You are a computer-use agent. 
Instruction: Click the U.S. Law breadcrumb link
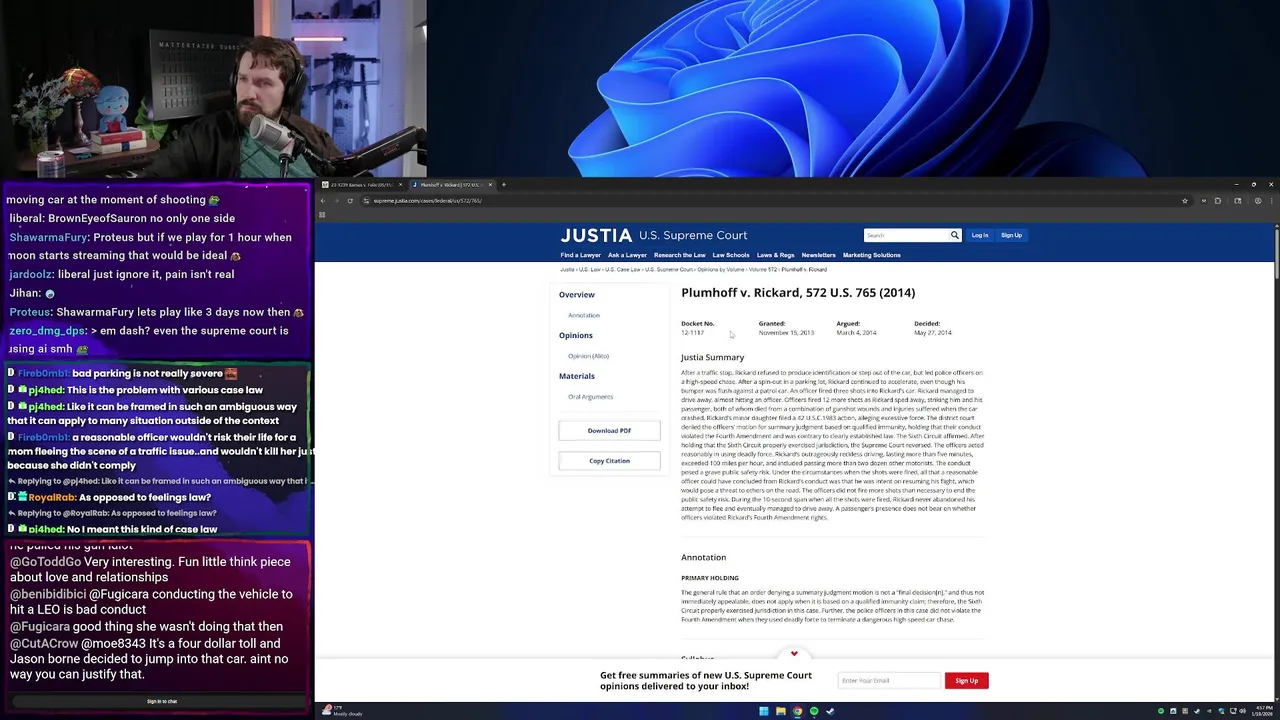tap(590, 270)
